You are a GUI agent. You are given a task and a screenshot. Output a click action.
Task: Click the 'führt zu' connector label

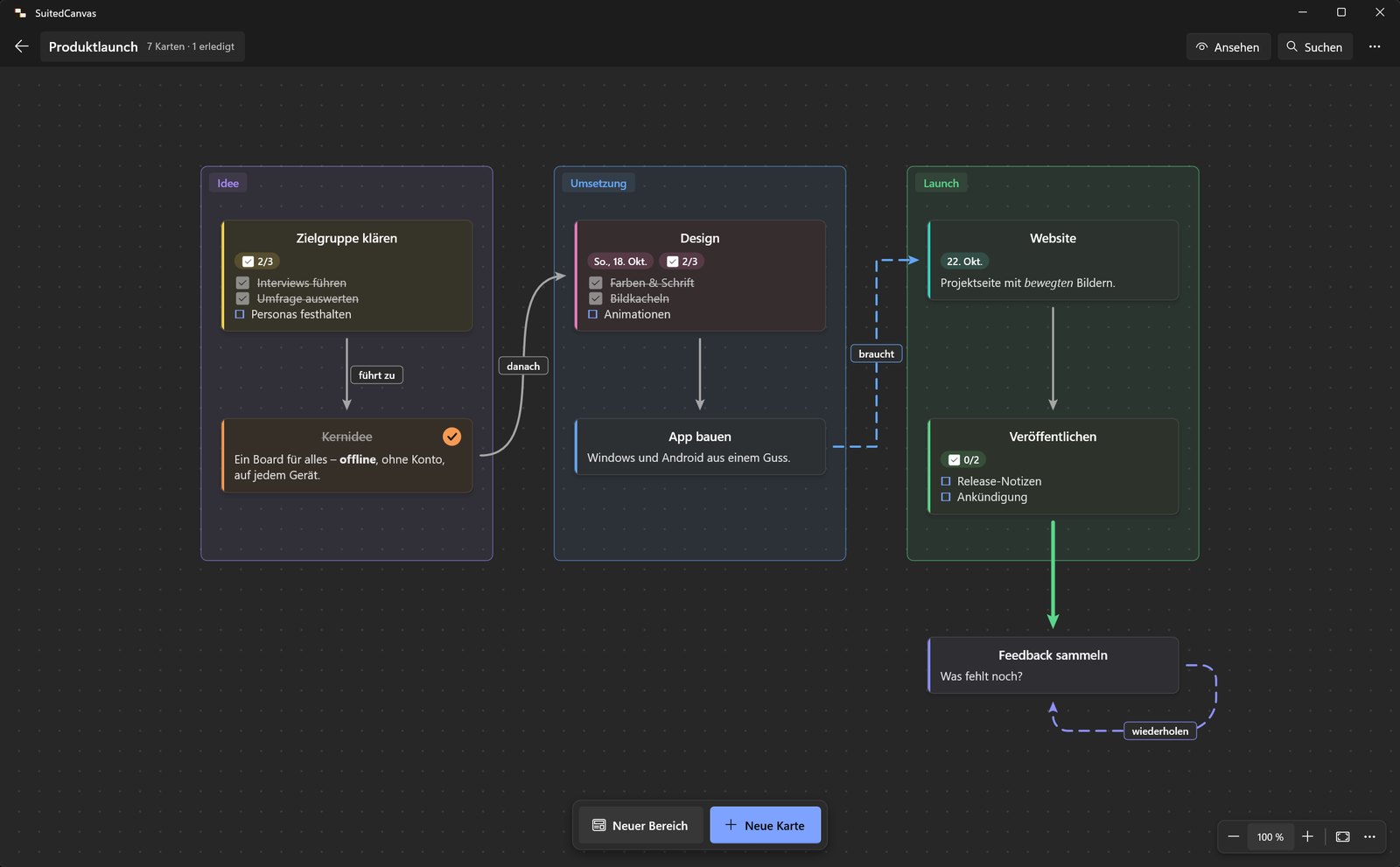377,374
